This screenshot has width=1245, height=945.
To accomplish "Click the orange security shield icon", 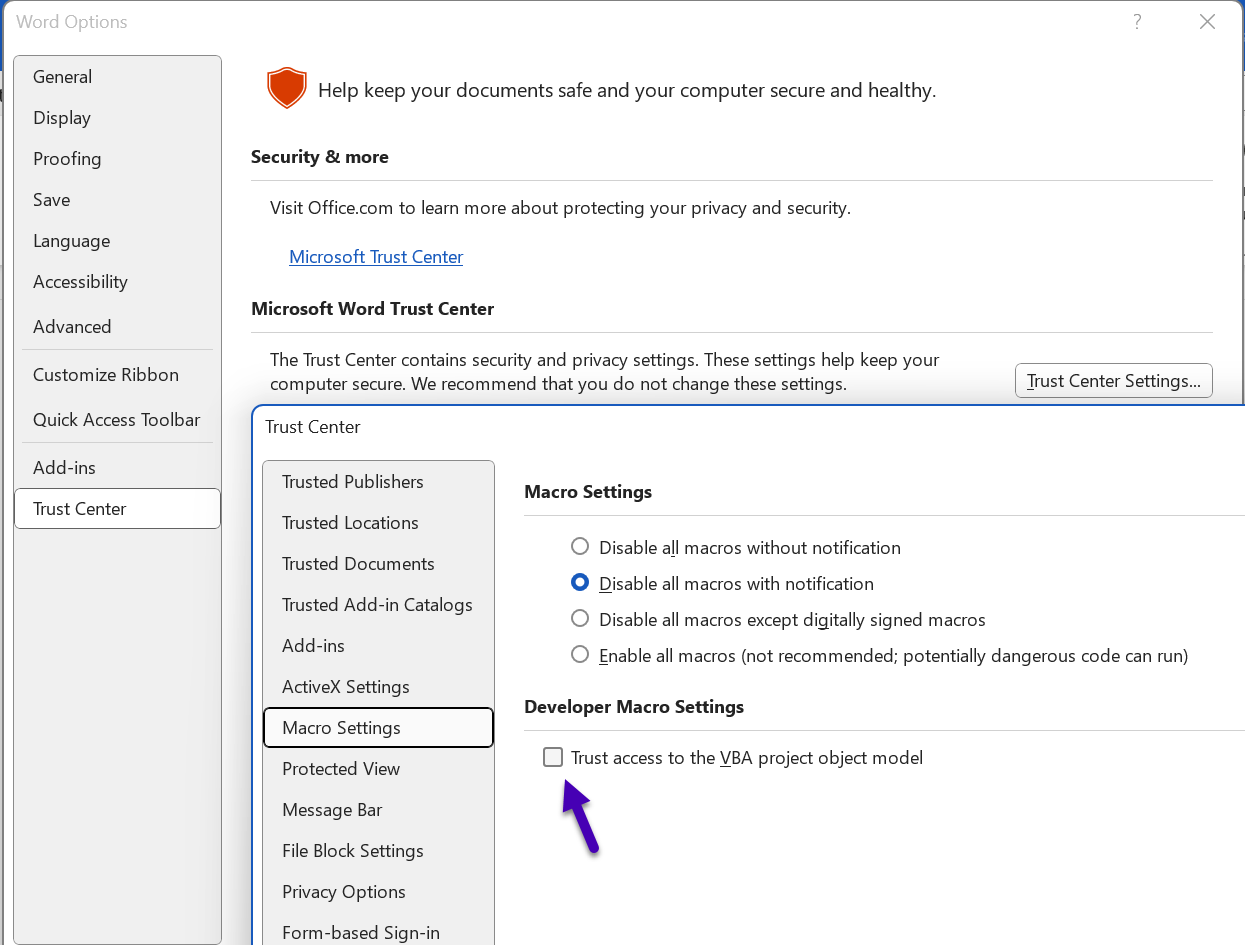I will click(286, 89).
